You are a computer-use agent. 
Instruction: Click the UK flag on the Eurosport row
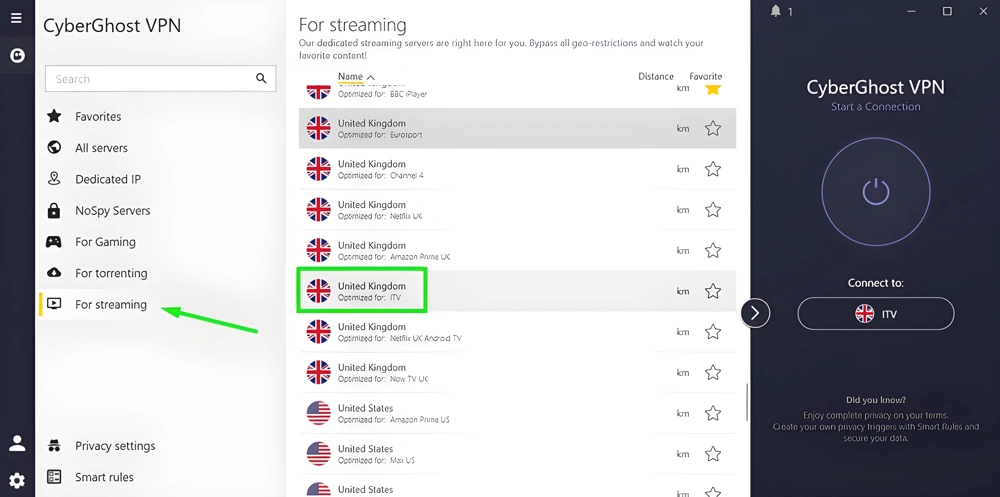coord(318,128)
